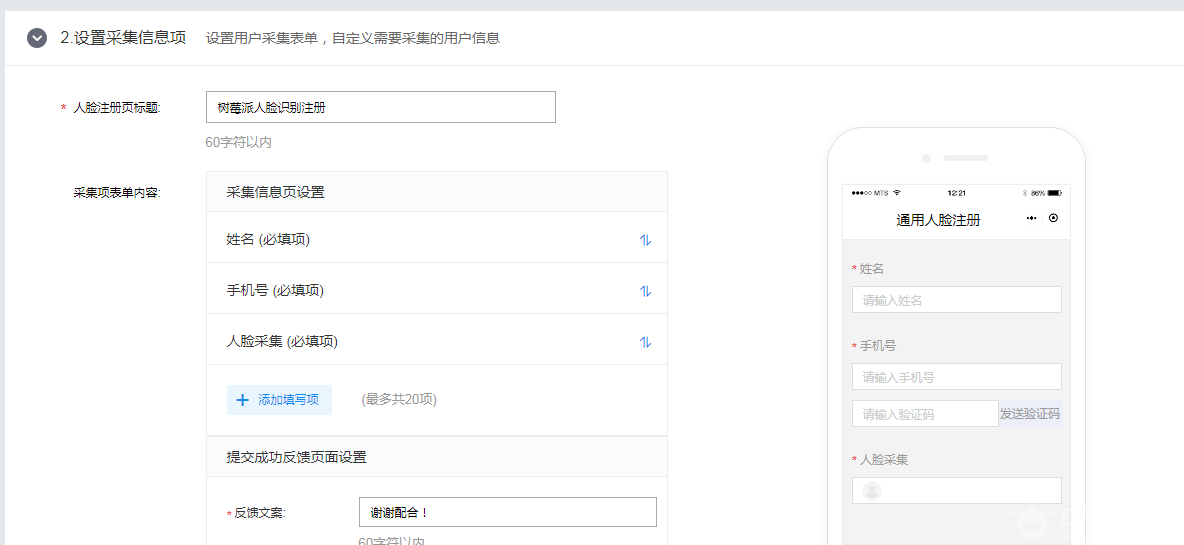
Task: Click the 请输入姓名 field in phone preview
Action: (x=957, y=300)
